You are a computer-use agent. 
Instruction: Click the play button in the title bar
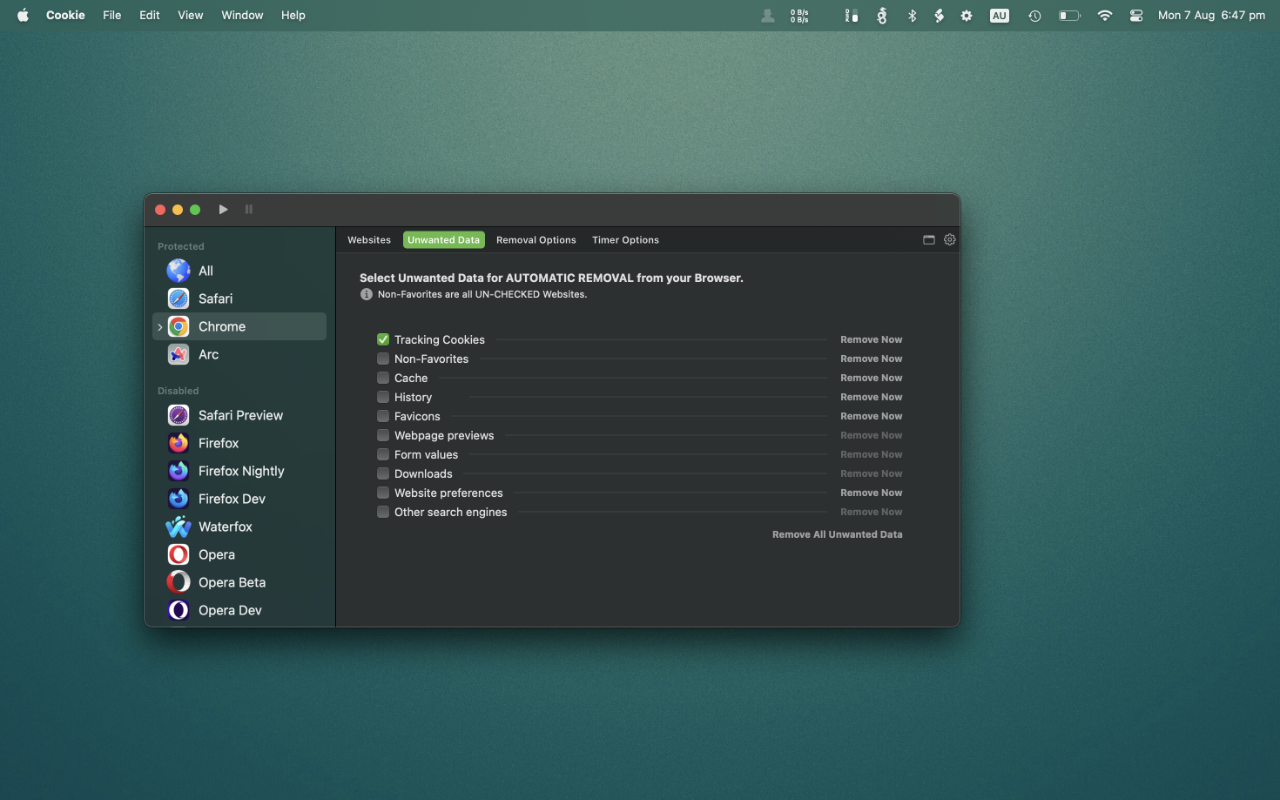click(223, 209)
